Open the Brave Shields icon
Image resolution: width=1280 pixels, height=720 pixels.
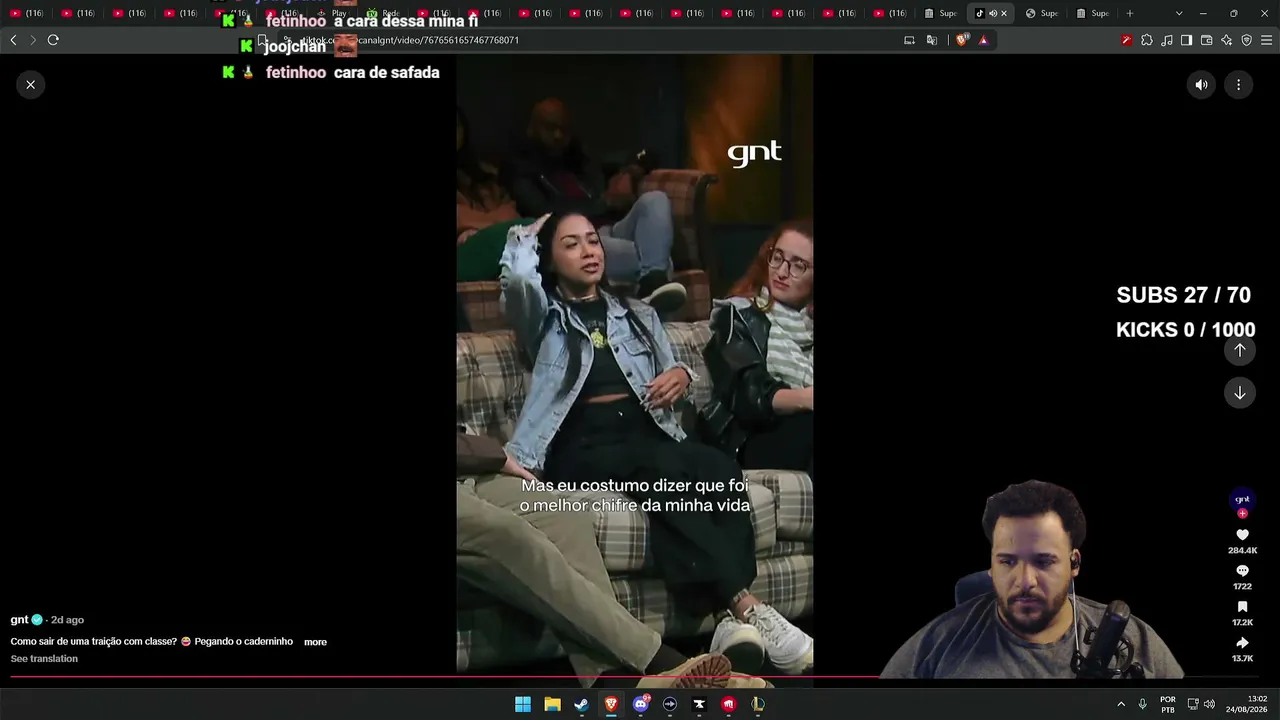[962, 40]
